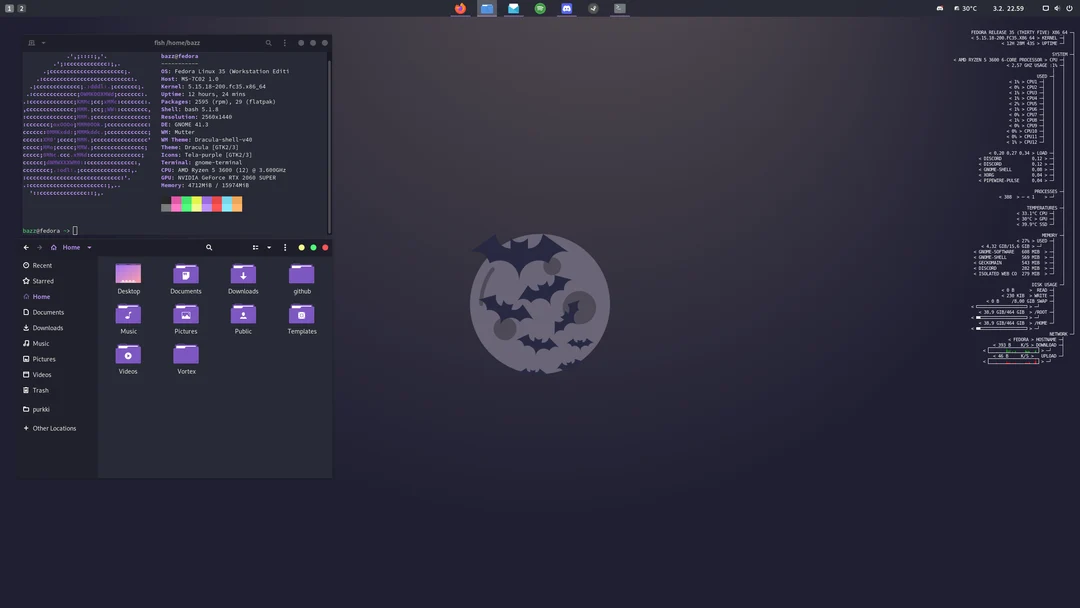Click the search icon in the Files toolbar
This screenshot has height=608, width=1080.
pyautogui.click(x=208, y=247)
